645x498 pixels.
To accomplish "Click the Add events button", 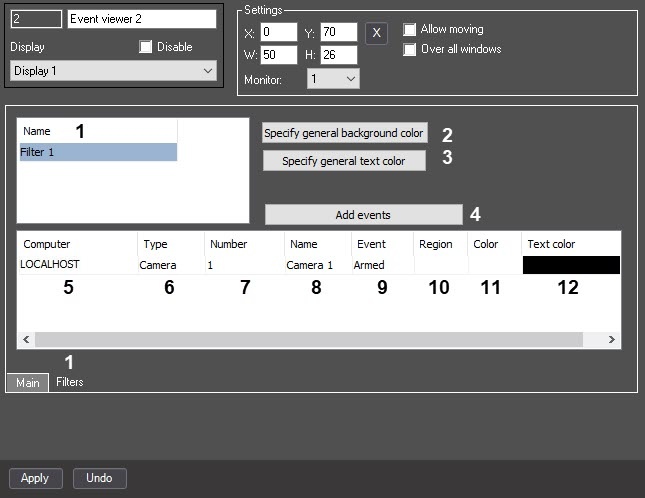I will (363, 215).
